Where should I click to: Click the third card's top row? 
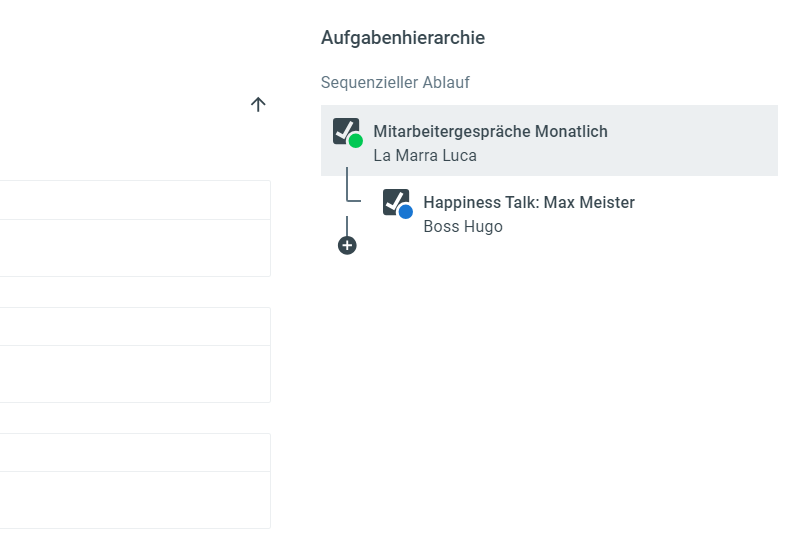[x=135, y=453]
